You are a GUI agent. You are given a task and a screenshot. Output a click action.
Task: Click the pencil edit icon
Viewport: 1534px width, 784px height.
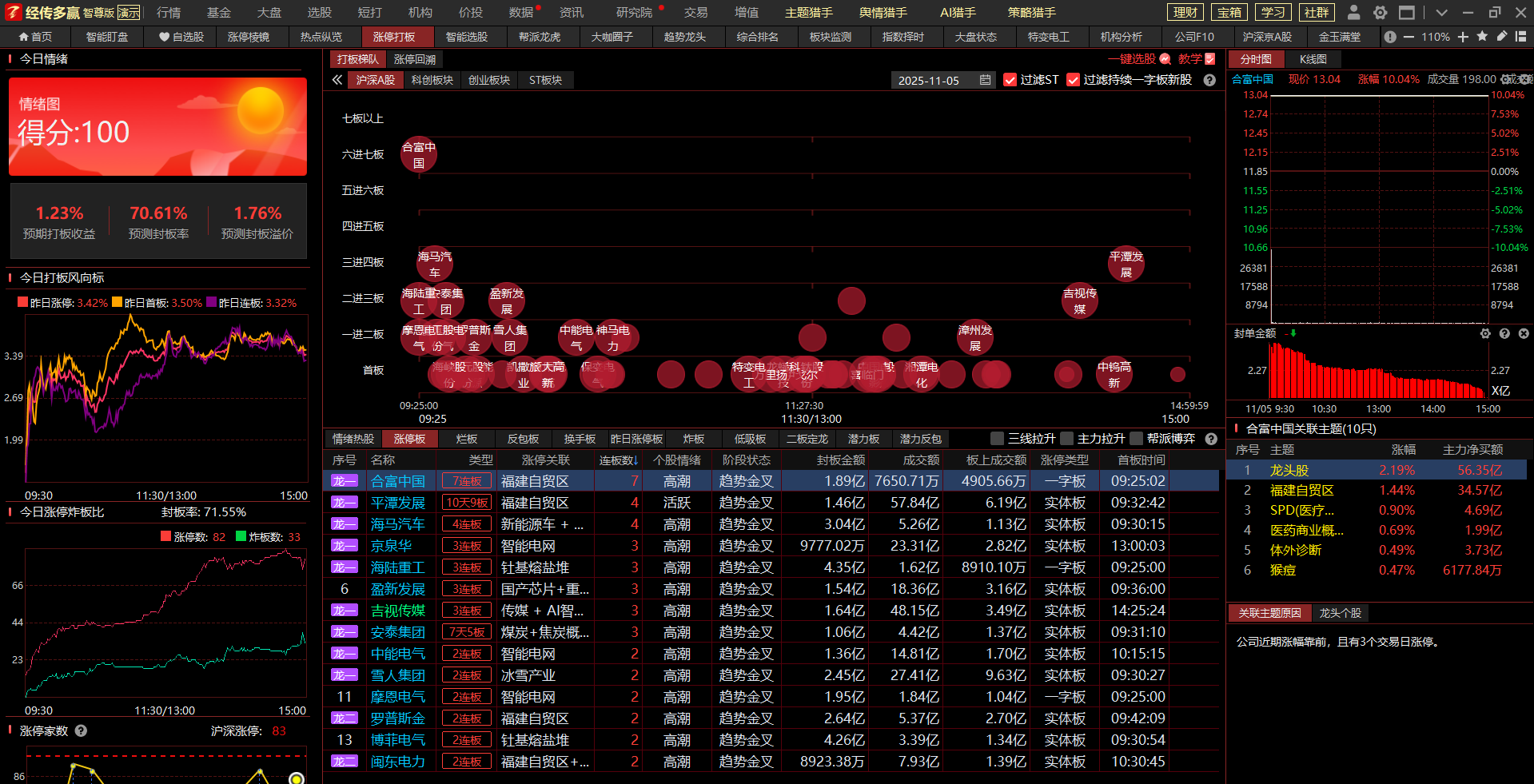click(x=1502, y=37)
